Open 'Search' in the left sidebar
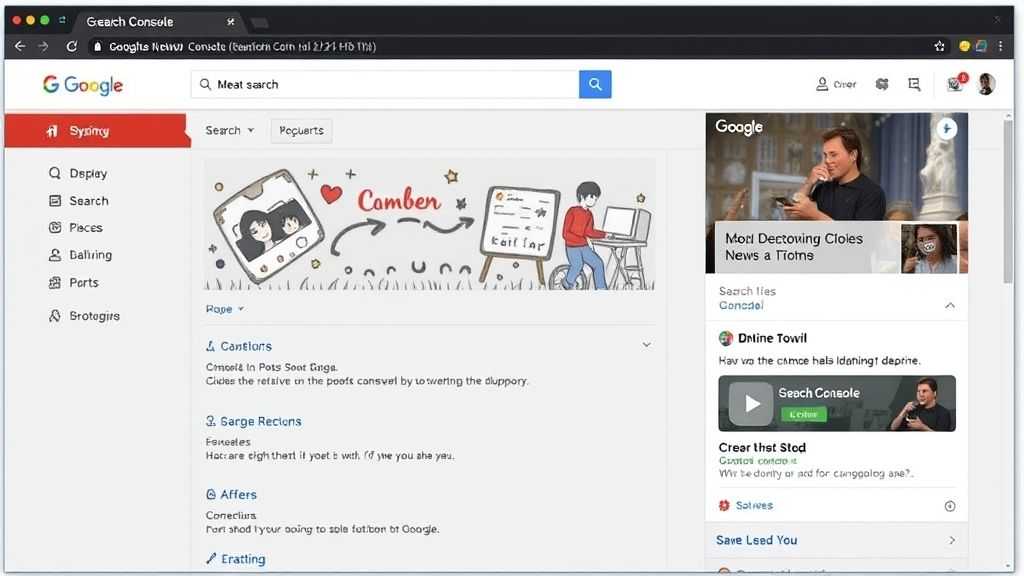Viewport: 1024px width, 576px height. [x=78, y=200]
